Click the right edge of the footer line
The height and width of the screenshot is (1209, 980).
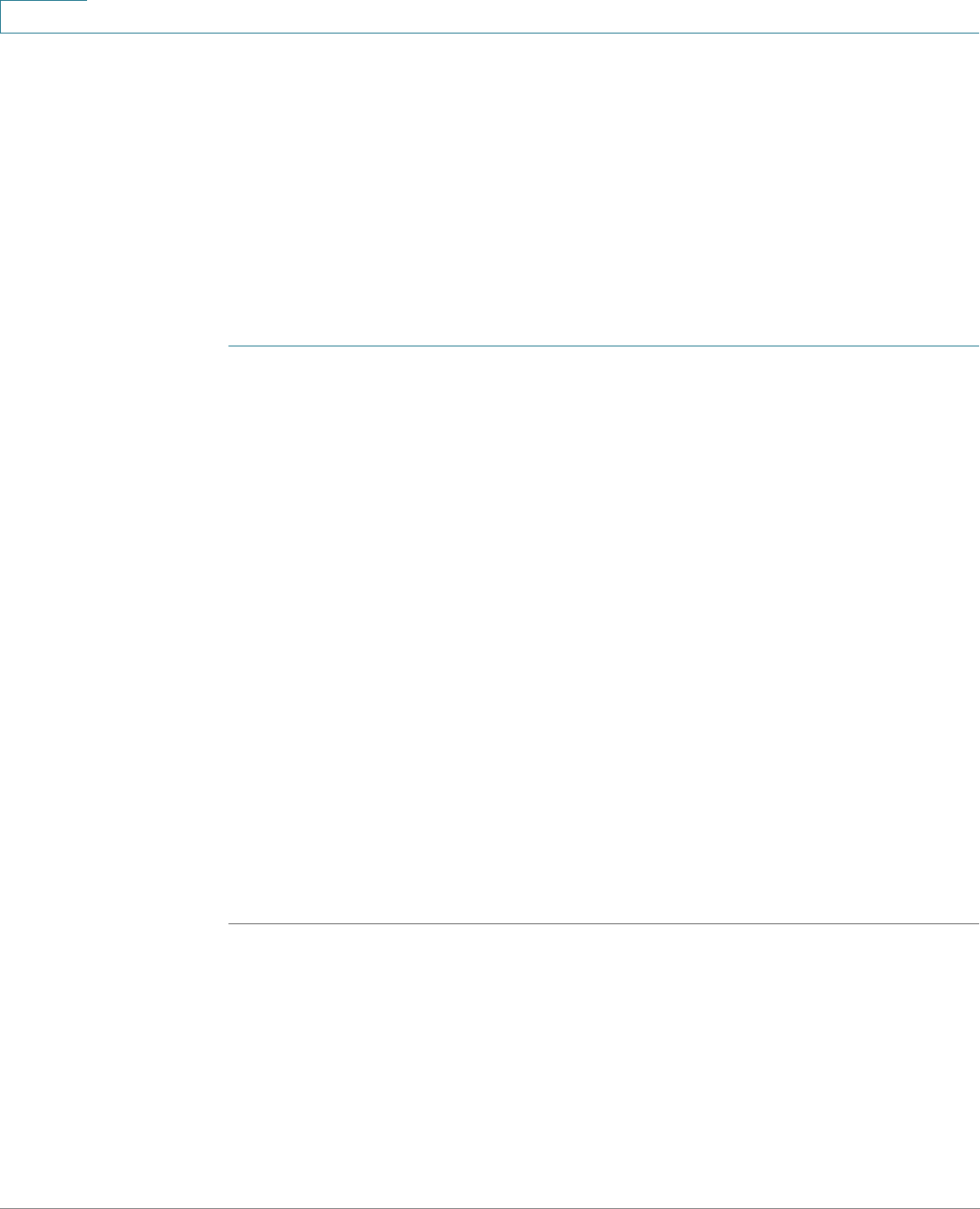[x=975, y=1208]
